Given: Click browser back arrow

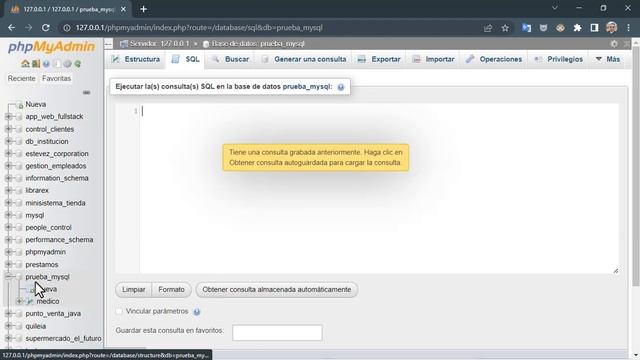Looking at the screenshot, I should pos(11,28).
